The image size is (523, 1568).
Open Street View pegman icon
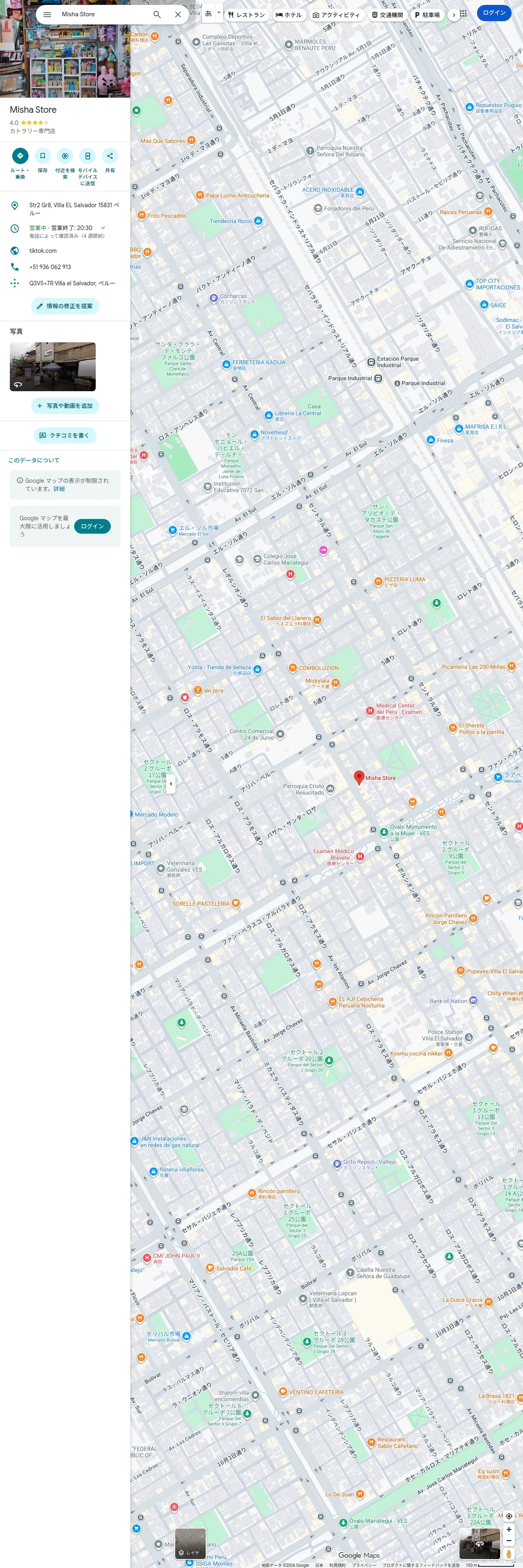(x=509, y=1555)
